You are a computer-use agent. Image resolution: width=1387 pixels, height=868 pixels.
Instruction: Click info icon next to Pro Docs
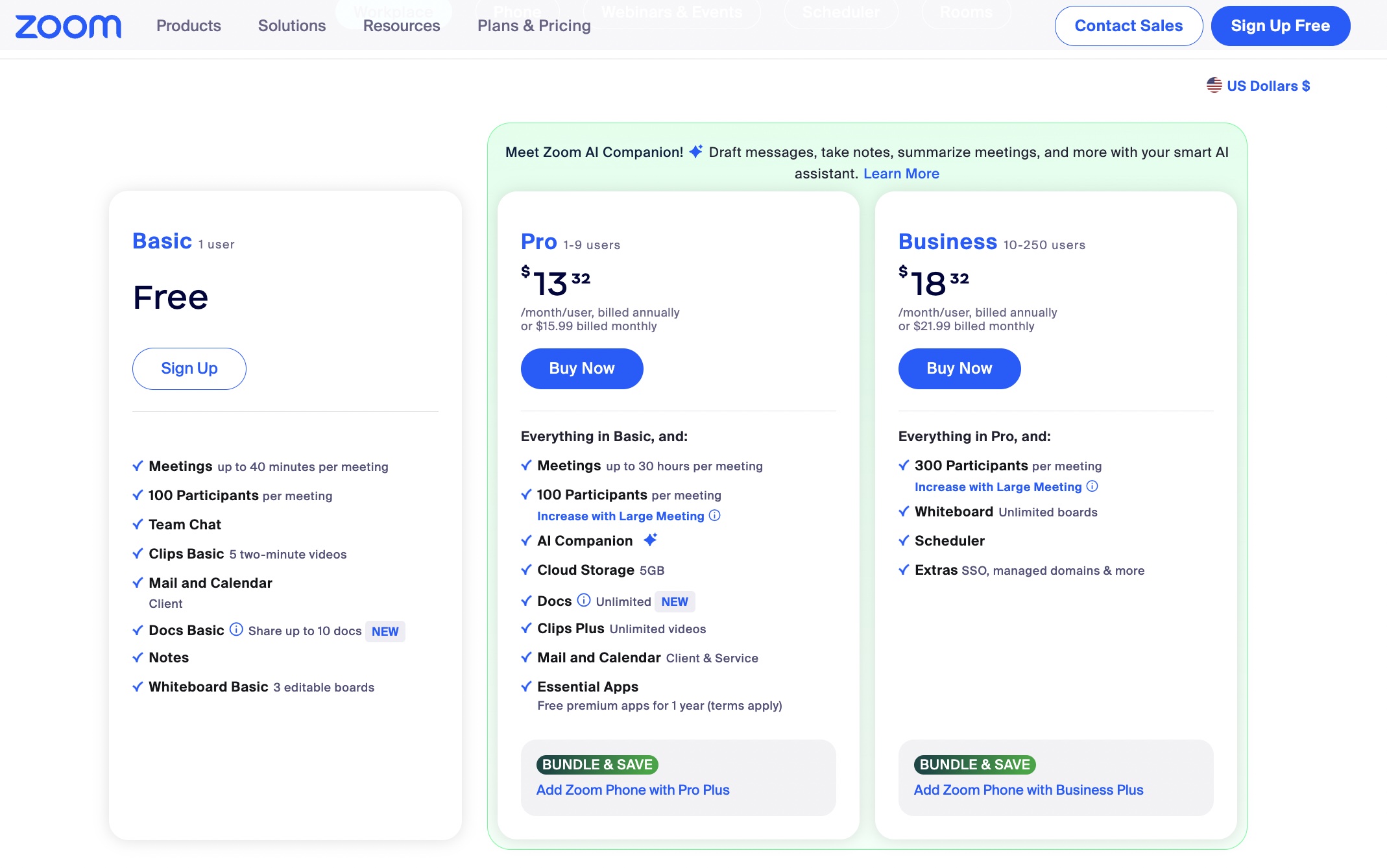[584, 601]
